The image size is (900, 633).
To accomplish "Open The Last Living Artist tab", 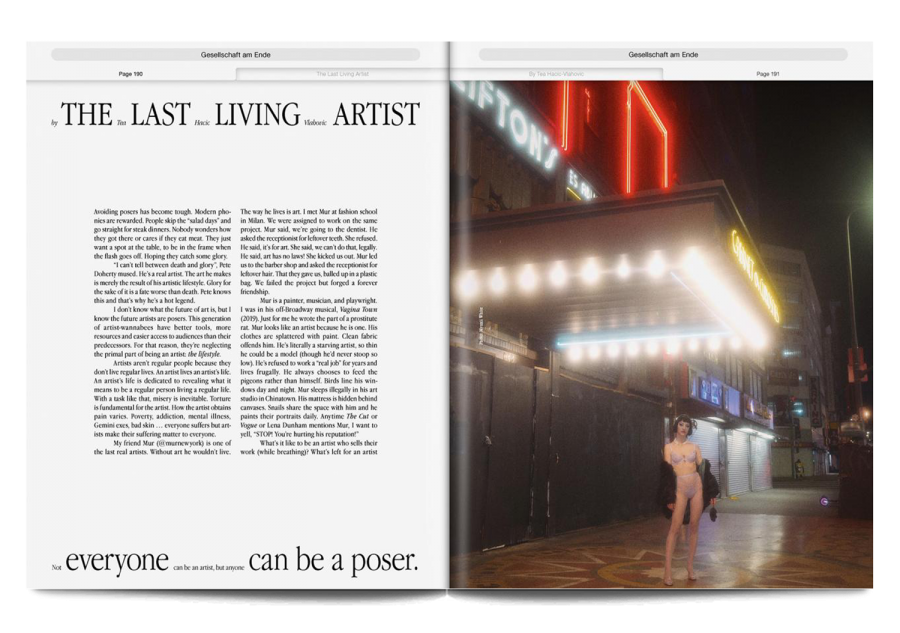I will pyautogui.click(x=342, y=74).
